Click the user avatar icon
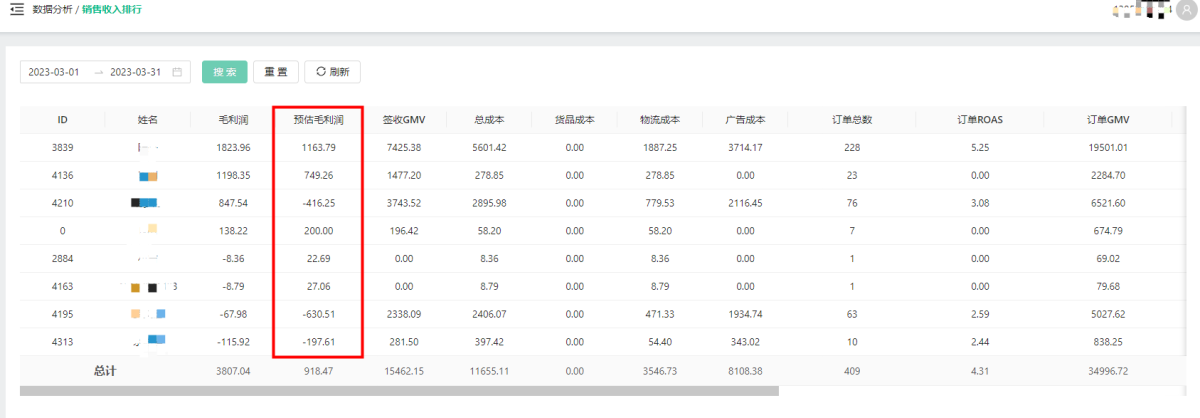 (1184, 10)
